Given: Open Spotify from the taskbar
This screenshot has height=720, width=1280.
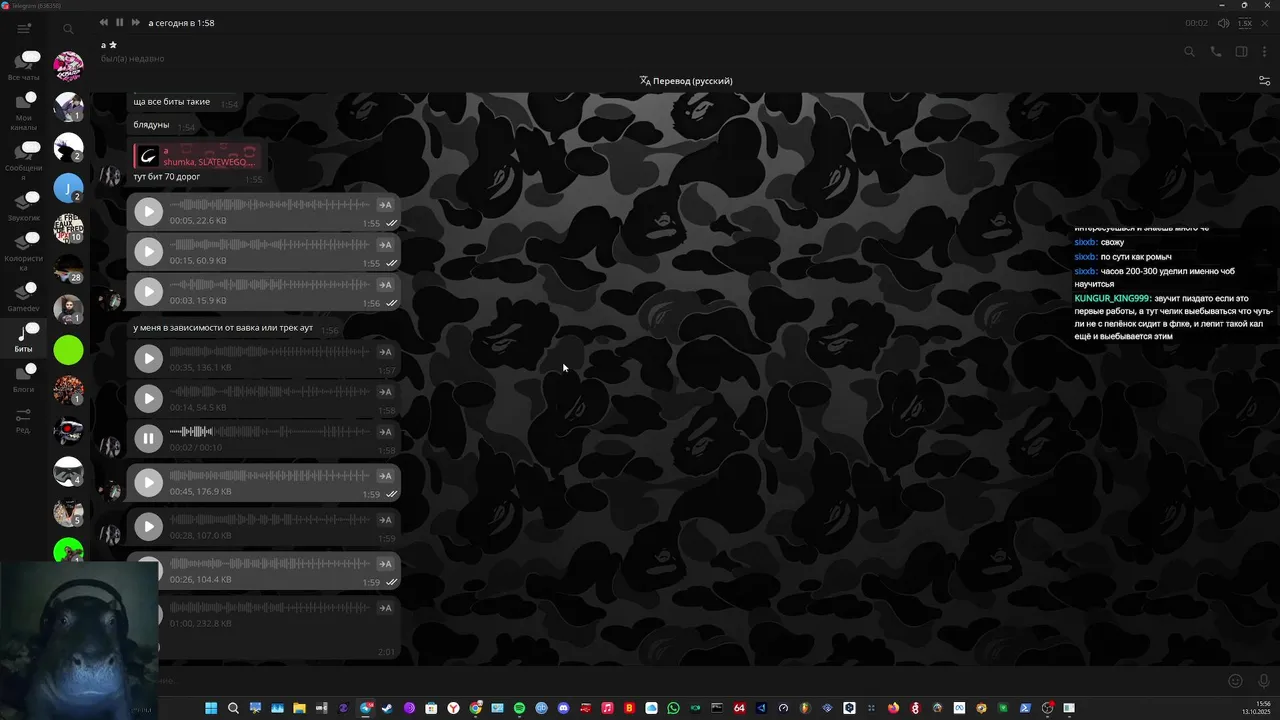Looking at the screenshot, I should 519,708.
